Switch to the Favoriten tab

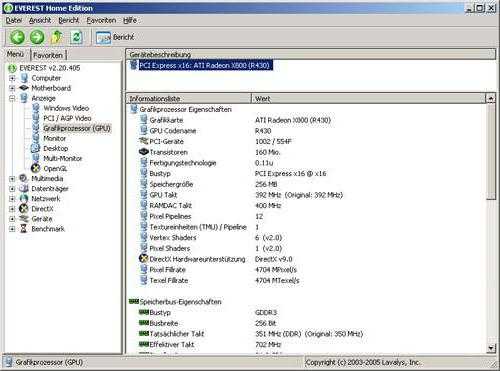pyautogui.click(x=48, y=55)
